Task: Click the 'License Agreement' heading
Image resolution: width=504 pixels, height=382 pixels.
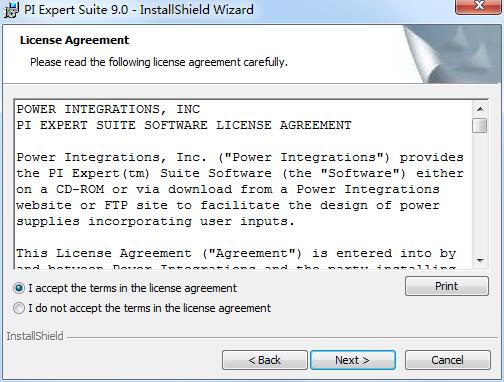Action: pos(74,40)
